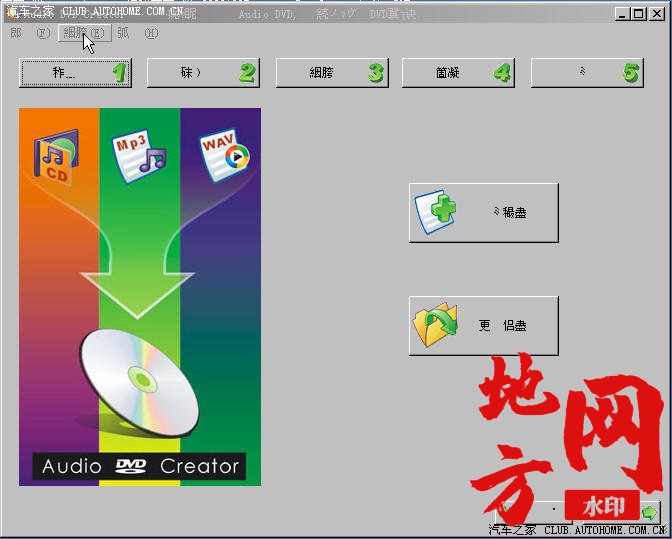This screenshot has width=672, height=539.
Task: Open the menu labeled (H)
Action: tap(138, 33)
